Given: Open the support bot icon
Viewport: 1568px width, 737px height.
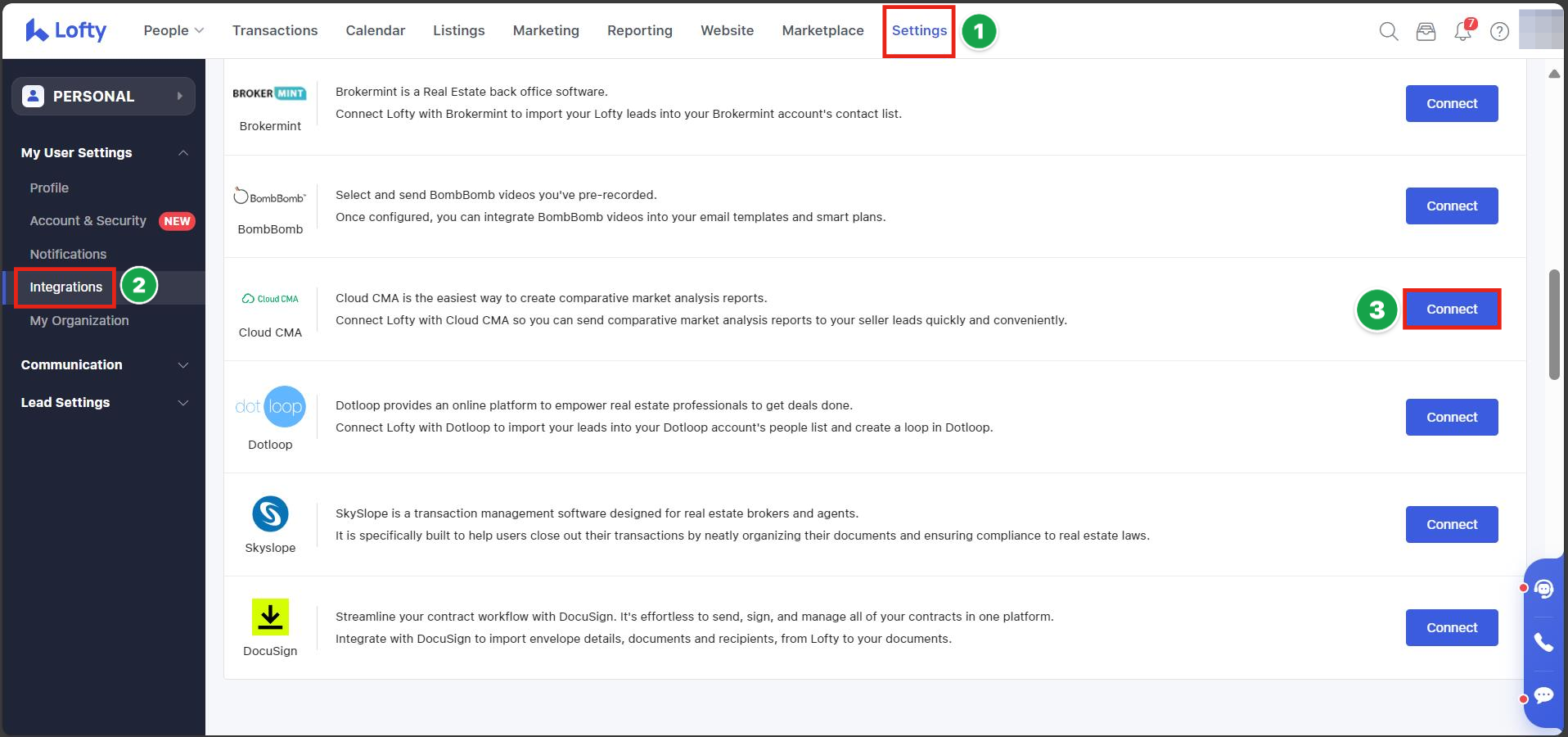Looking at the screenshot, I should tap(1543, 589).
